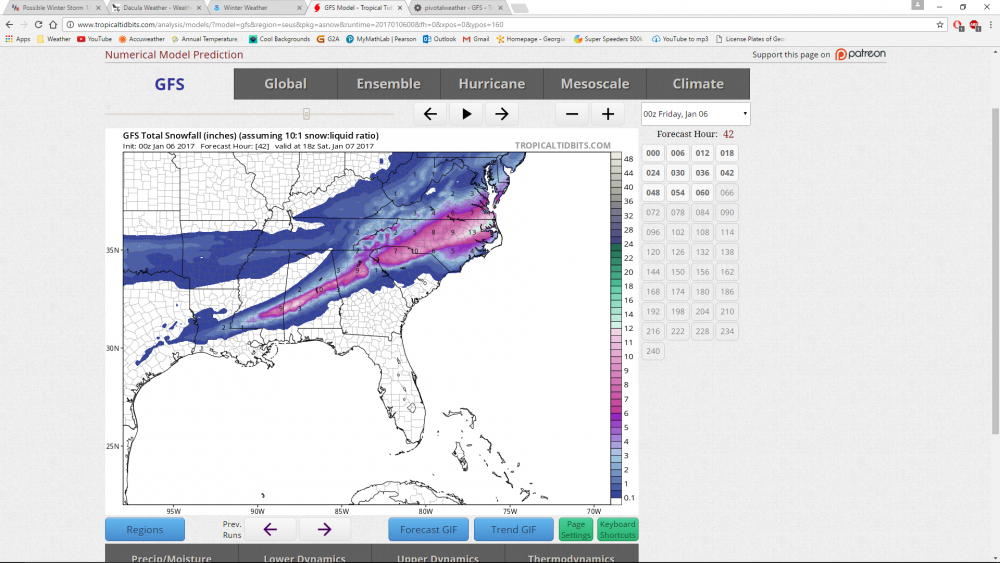The image size is (1000, 563).
Task: Decrease animation speed with the minus button
Action: tap(572, 114)
